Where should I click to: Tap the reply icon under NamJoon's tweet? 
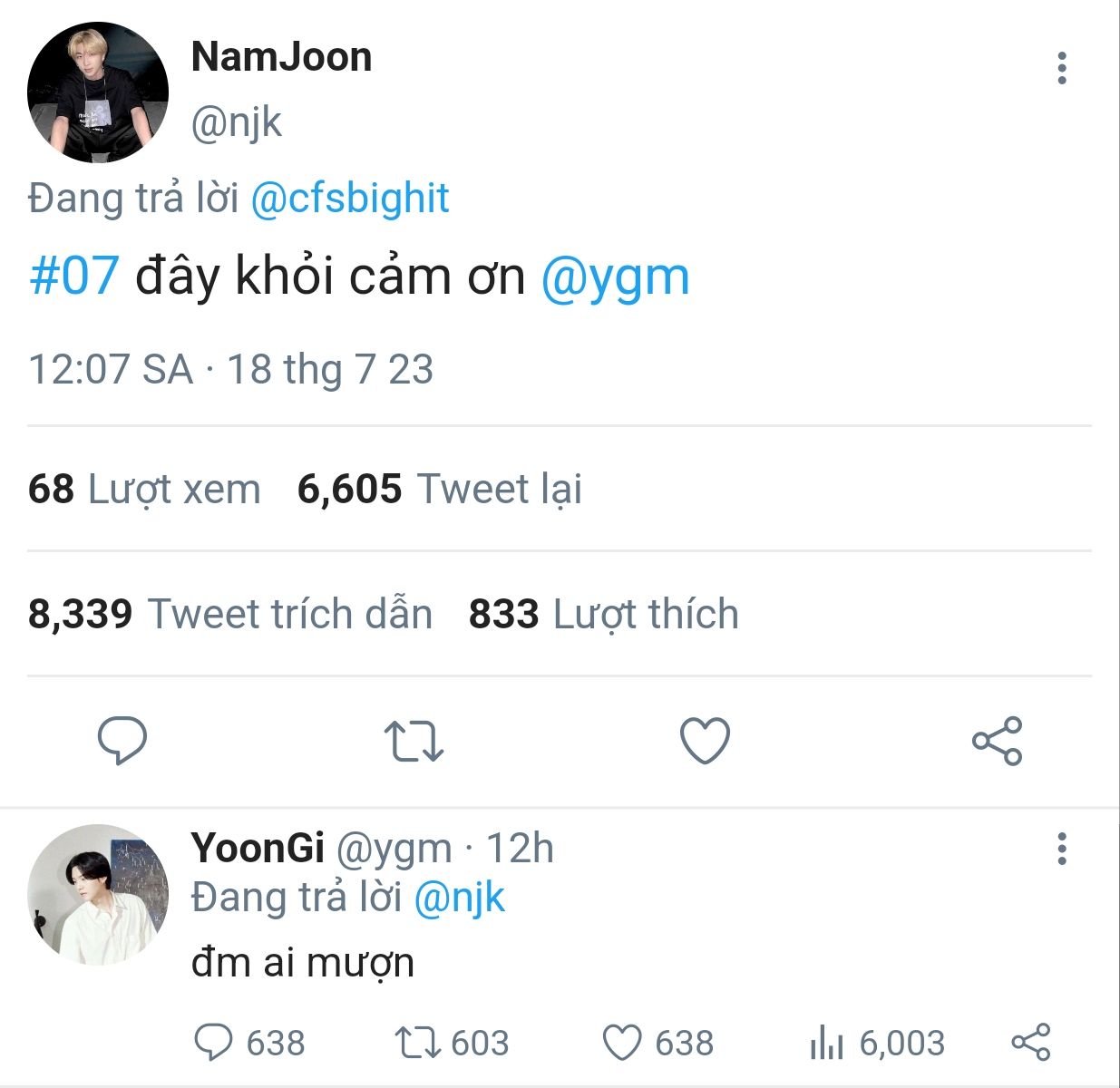pyautogui.click(x=122, y=740)
